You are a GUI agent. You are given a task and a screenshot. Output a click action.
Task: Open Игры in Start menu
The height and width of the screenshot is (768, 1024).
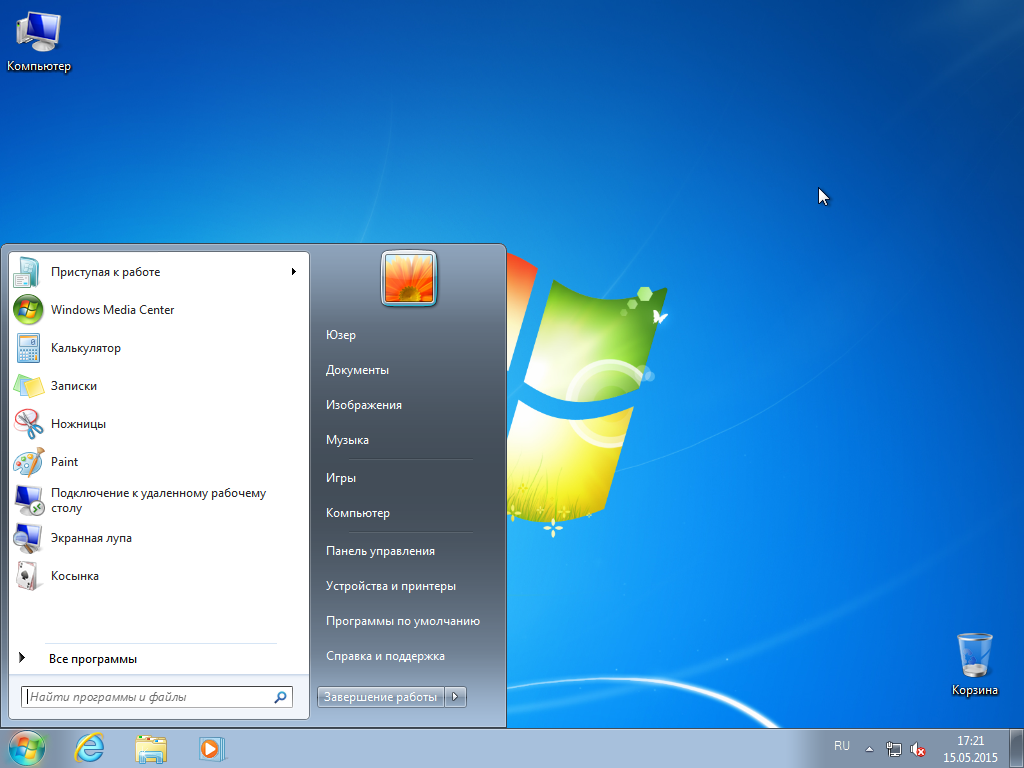pos(341,478)
